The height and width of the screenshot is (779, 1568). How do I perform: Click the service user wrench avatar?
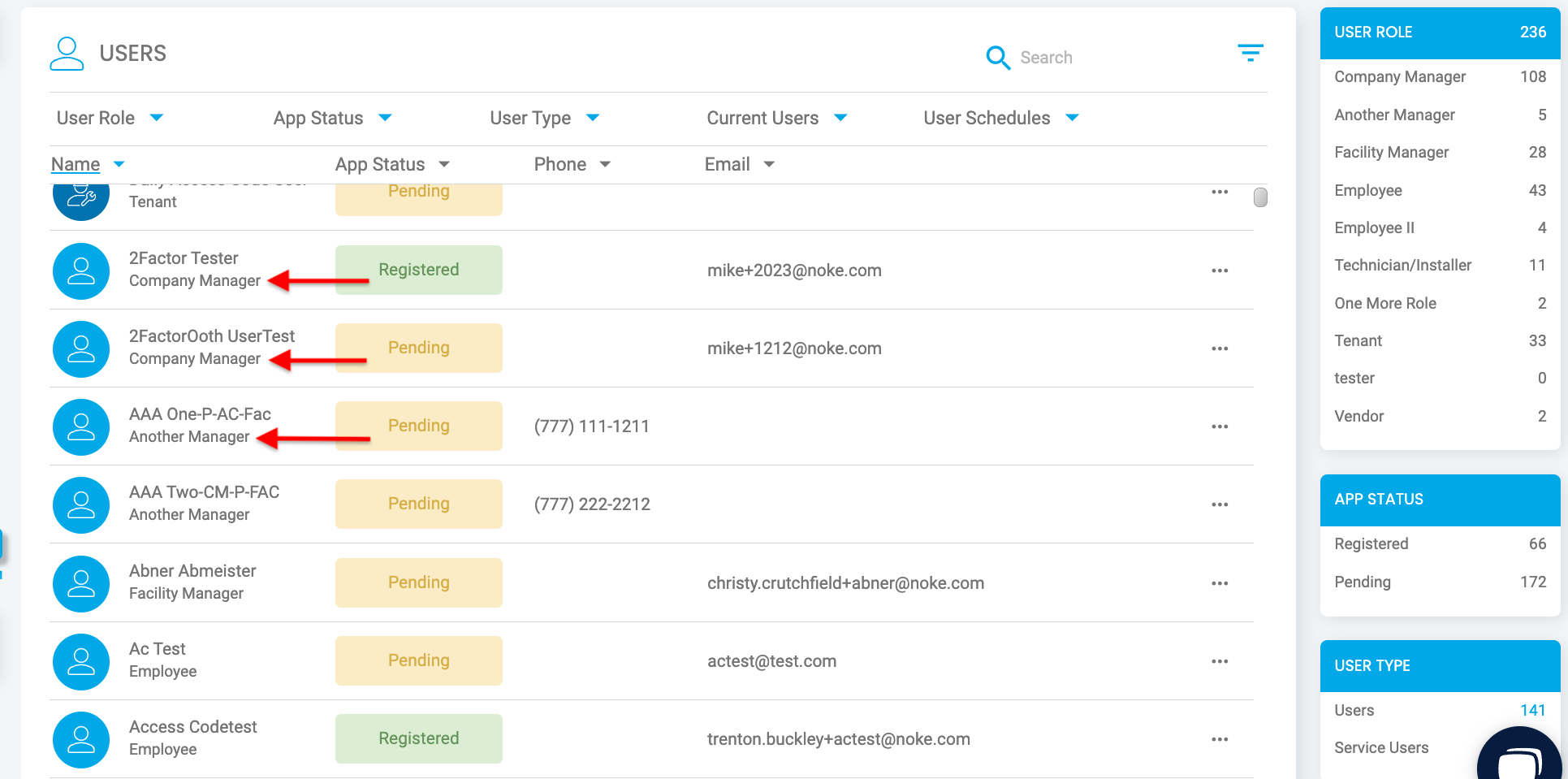tap(81, 201)
